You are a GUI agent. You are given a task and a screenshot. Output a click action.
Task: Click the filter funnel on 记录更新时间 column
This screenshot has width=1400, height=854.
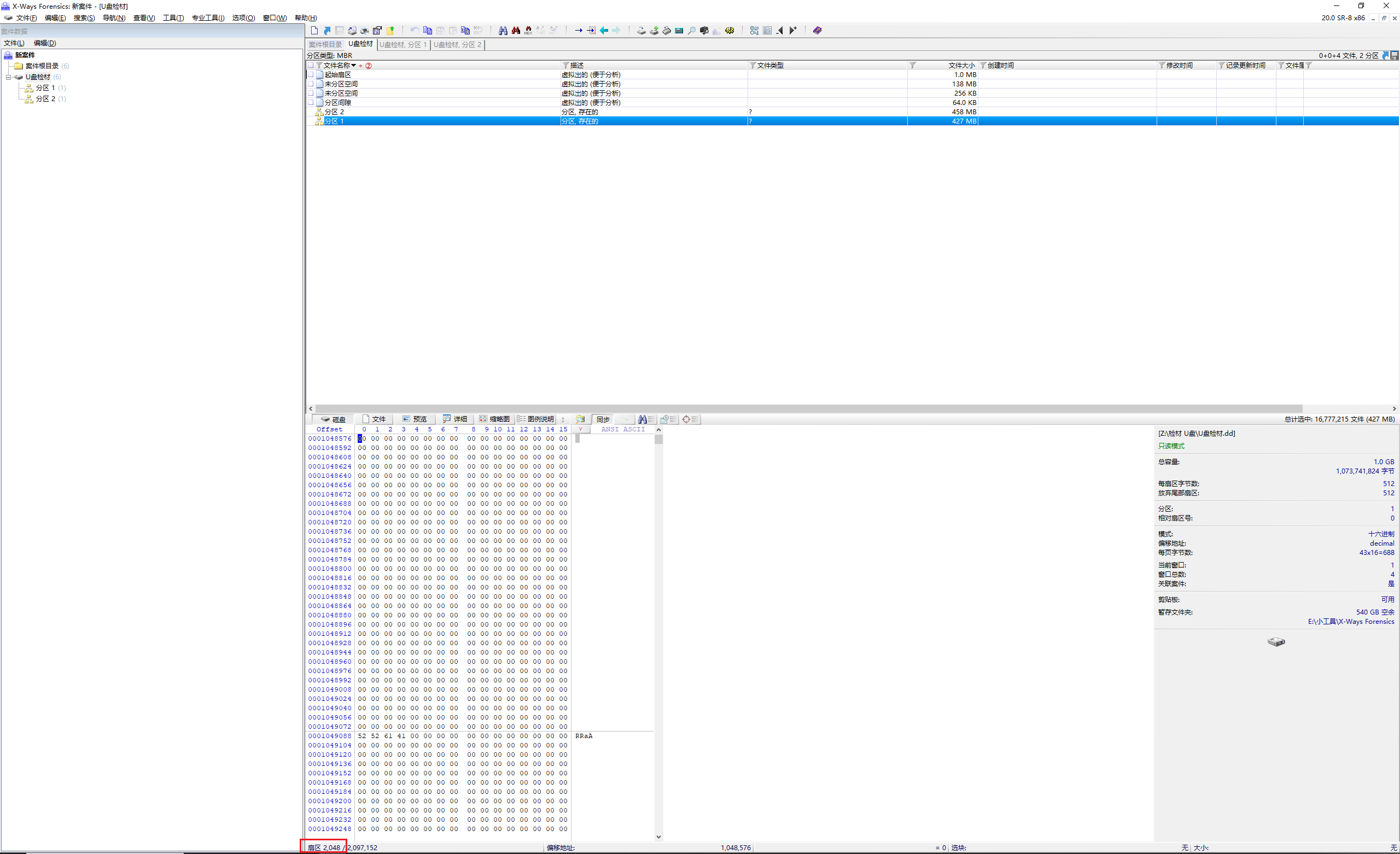coord(1222,66)
